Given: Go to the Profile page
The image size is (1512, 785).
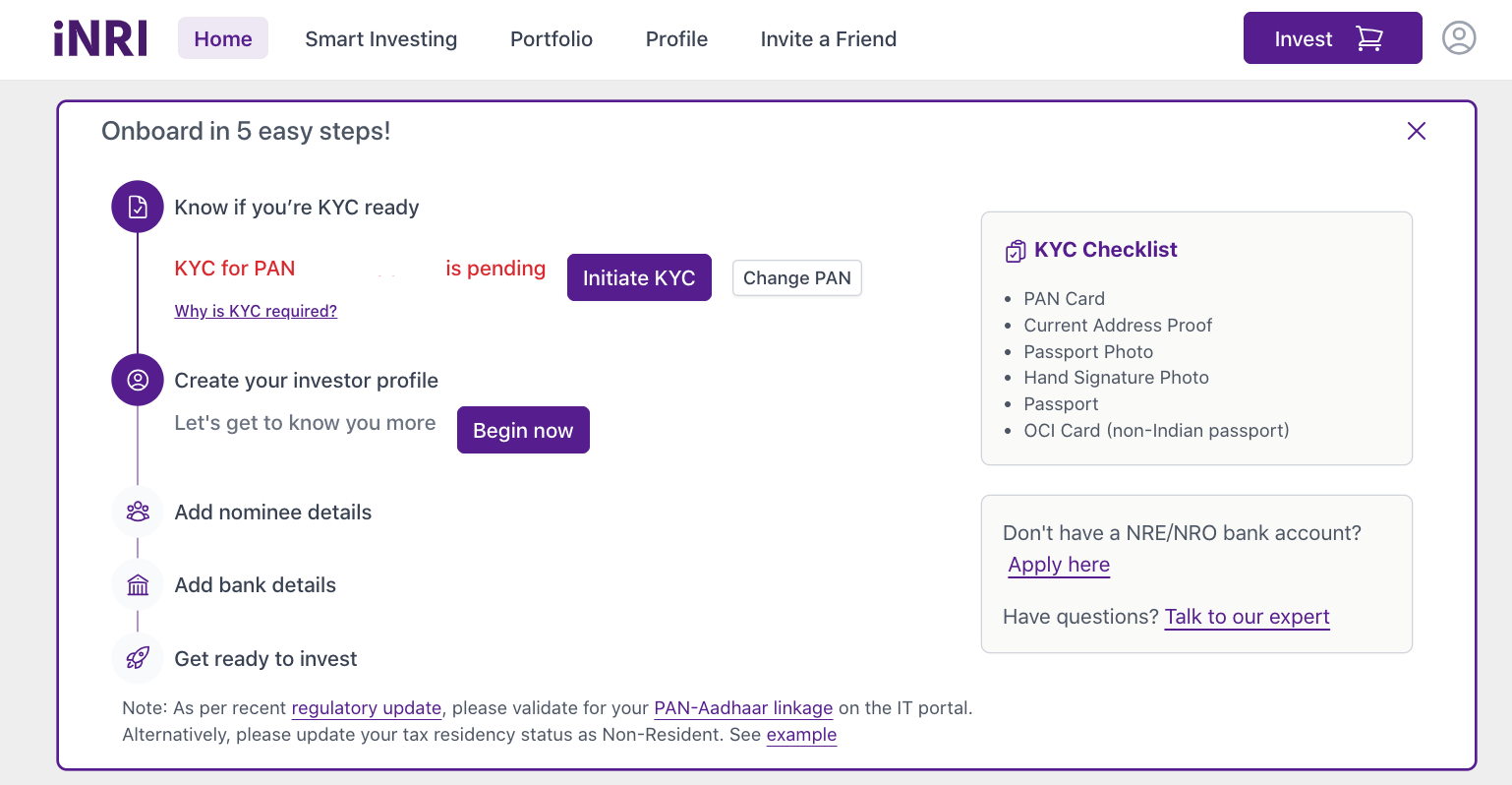Looking at the screenshot, I should point(676,38).
